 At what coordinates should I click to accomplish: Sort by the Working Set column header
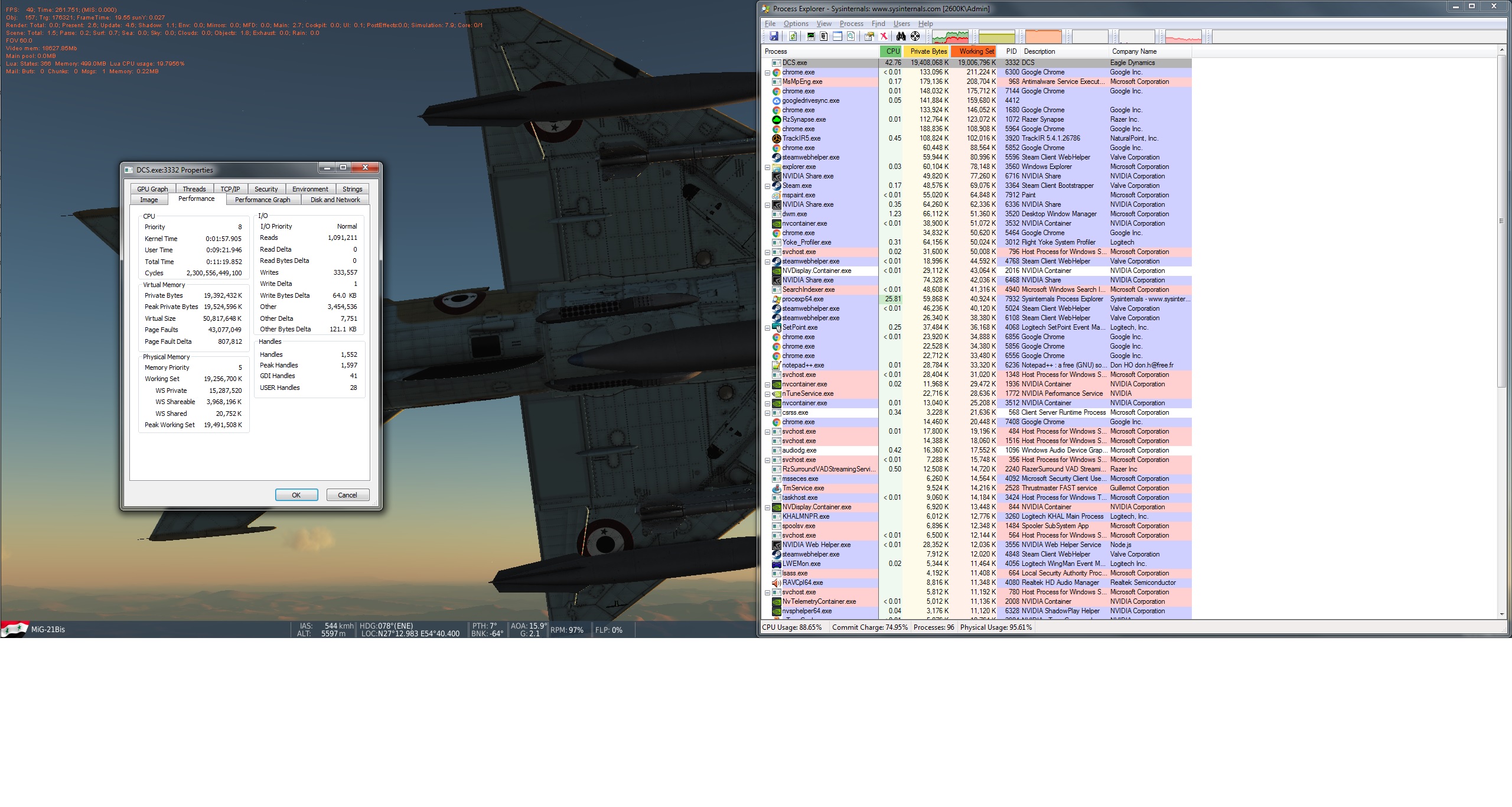coord(974,51)
